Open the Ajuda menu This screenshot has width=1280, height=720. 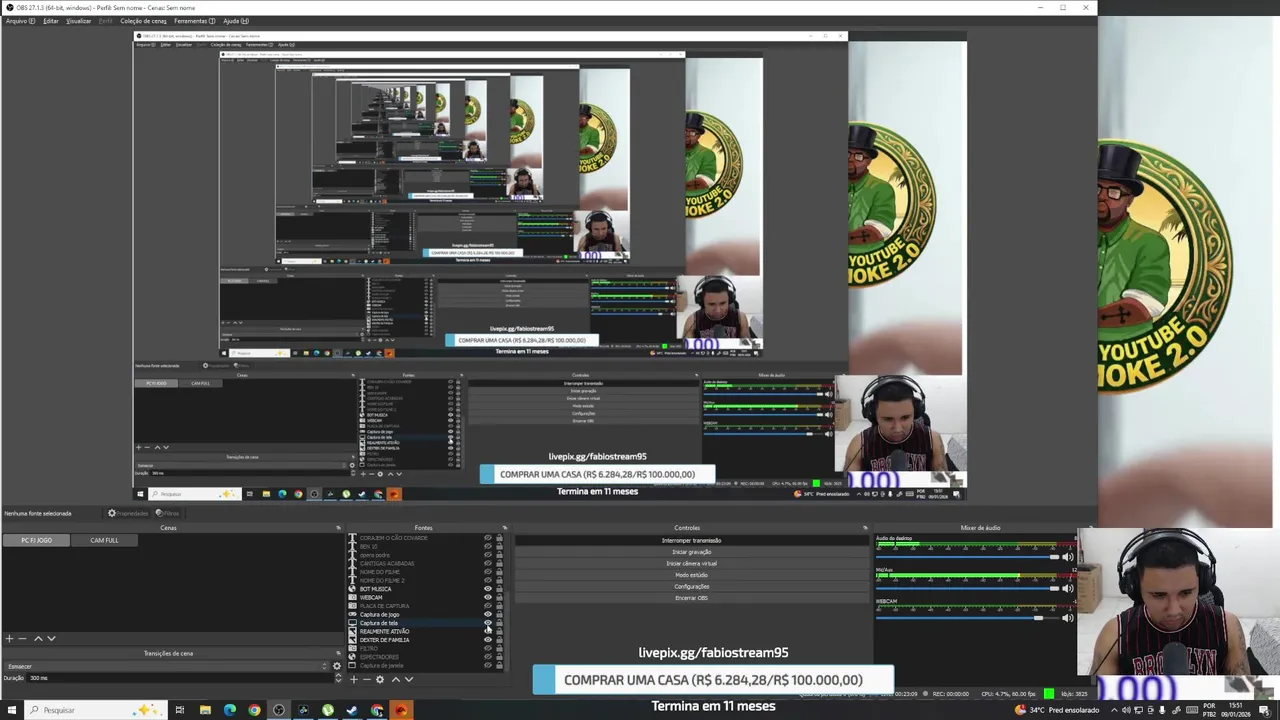coord(236,21)
